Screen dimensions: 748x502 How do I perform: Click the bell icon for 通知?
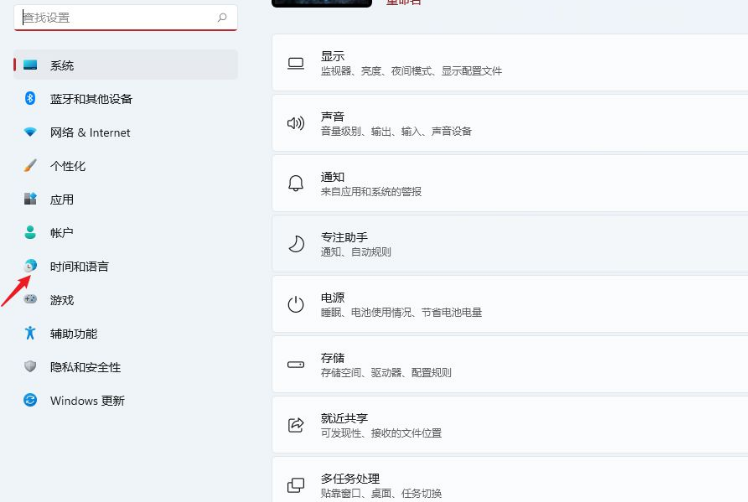[296, 183]
